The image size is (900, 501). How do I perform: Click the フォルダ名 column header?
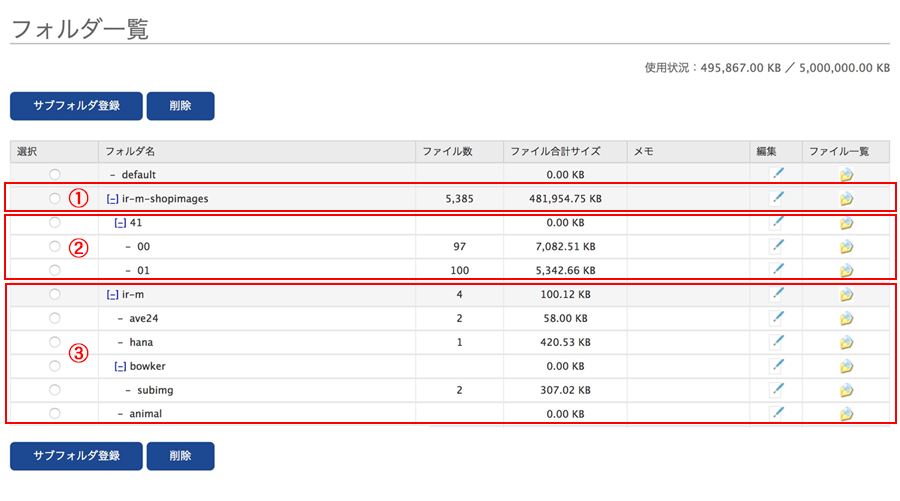coord(130,152)
